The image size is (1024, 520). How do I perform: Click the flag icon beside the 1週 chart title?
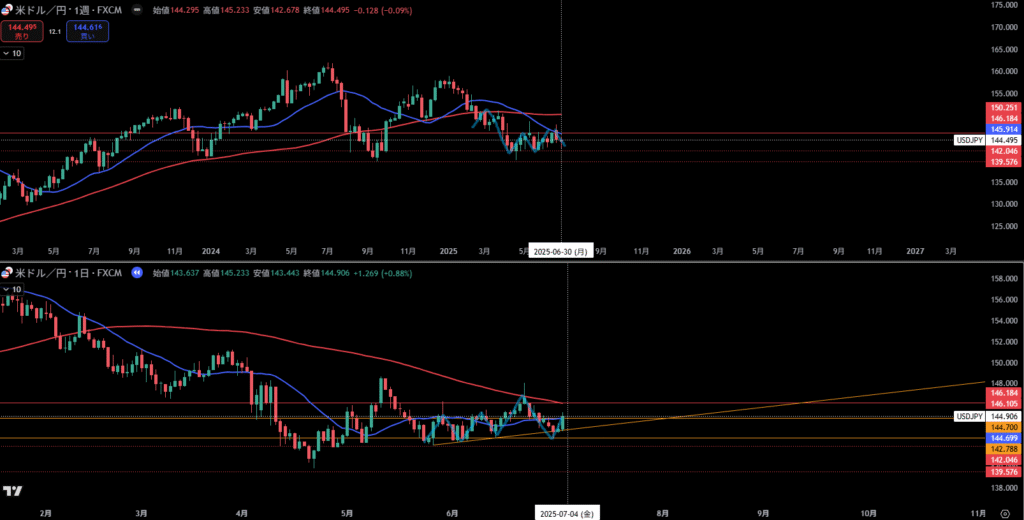[7, 11]
